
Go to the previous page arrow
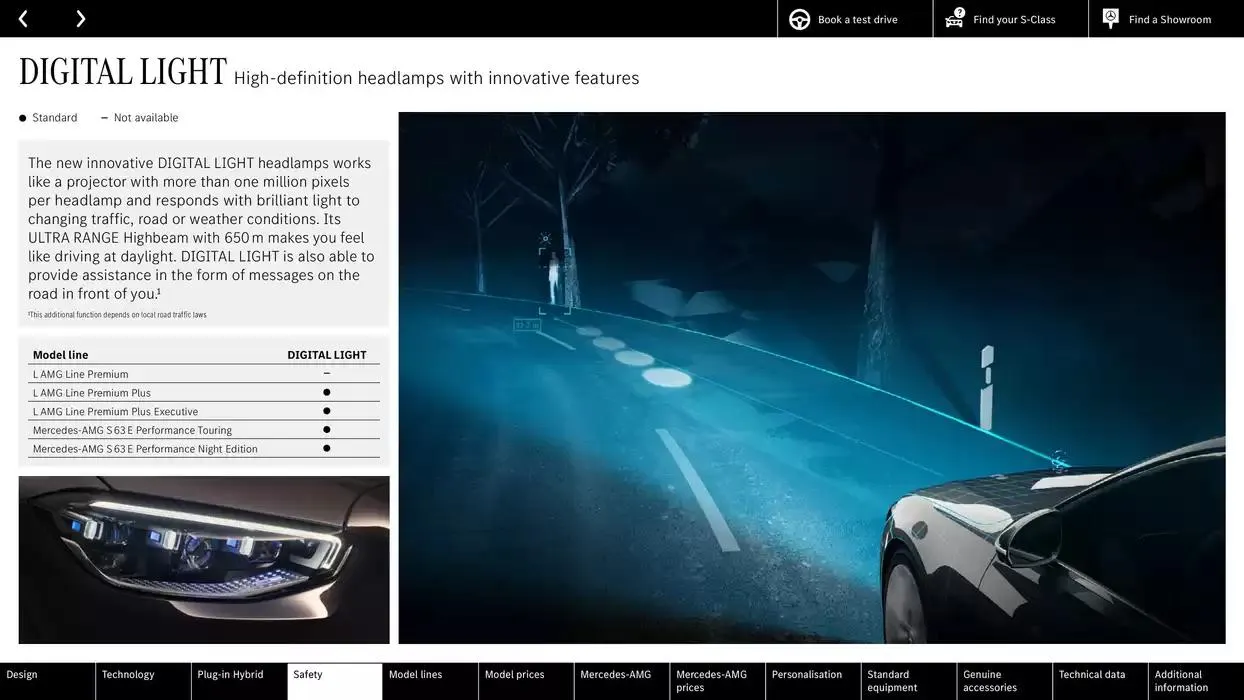click(x=23, y=19)
